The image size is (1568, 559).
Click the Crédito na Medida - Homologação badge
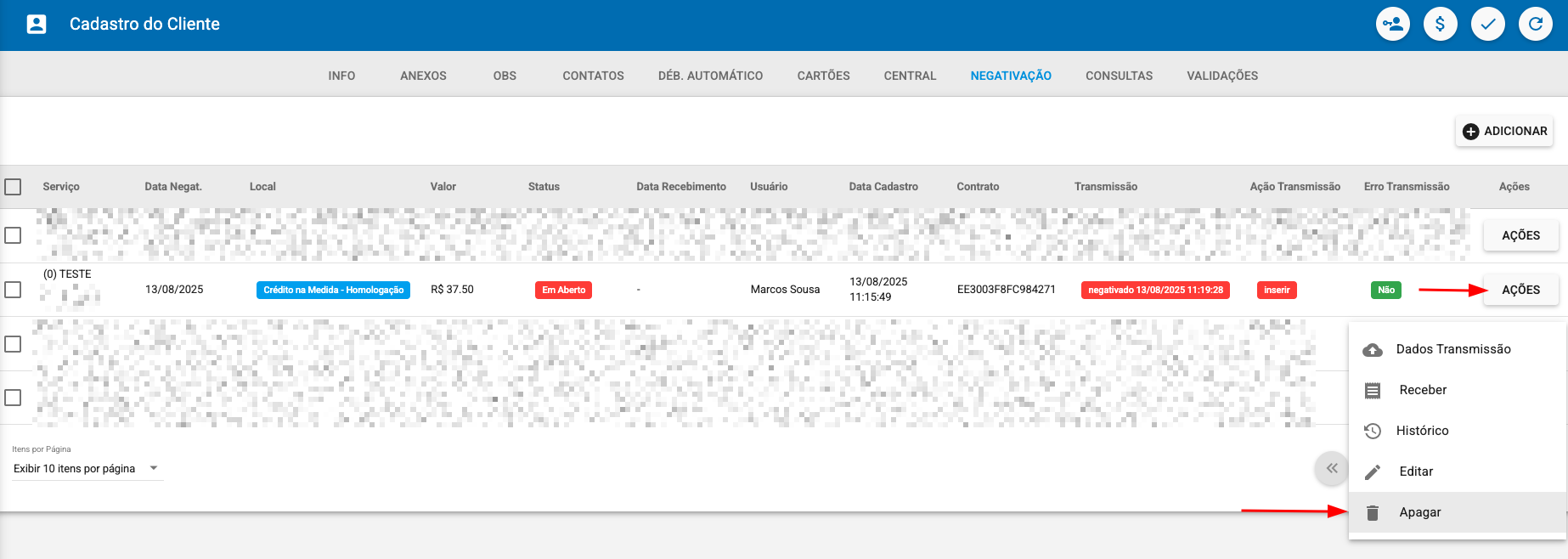(x=333, y=290)
